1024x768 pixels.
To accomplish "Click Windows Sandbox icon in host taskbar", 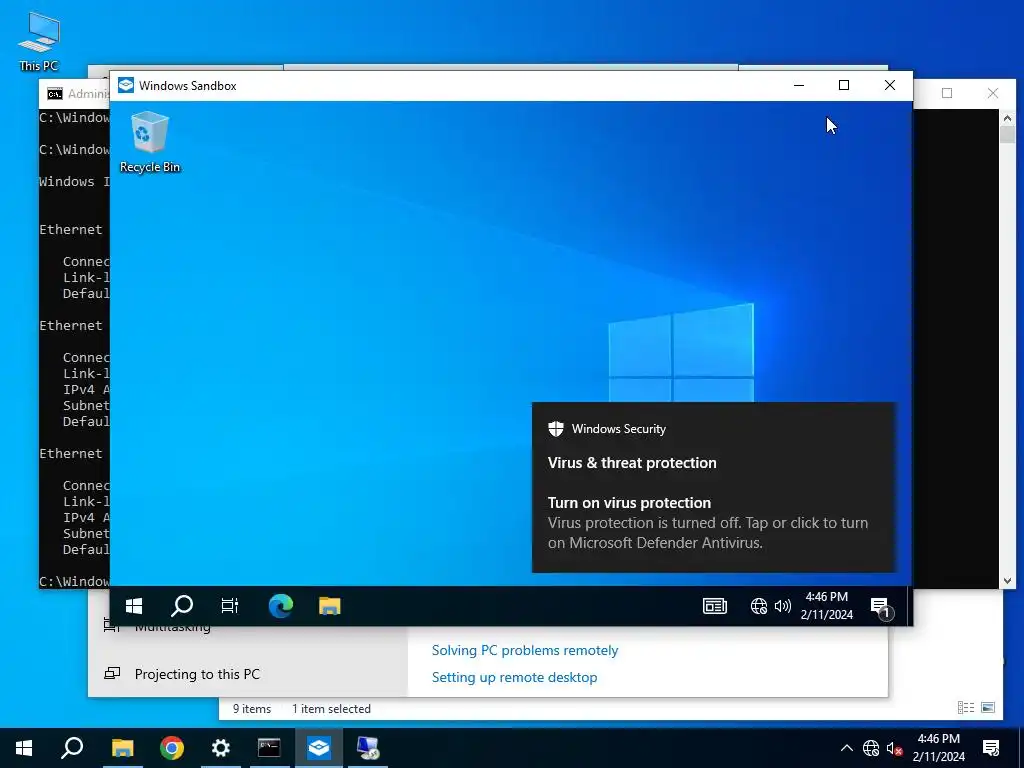I will (x=319, y=748).
